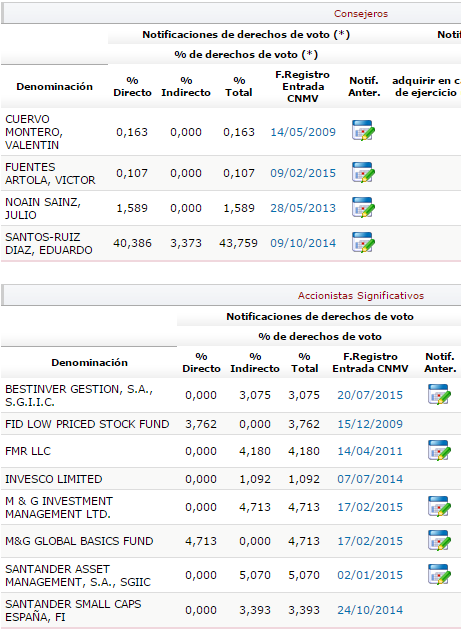Select the 0,107 direct value for Fuentes Artola

tap(132, 173)
